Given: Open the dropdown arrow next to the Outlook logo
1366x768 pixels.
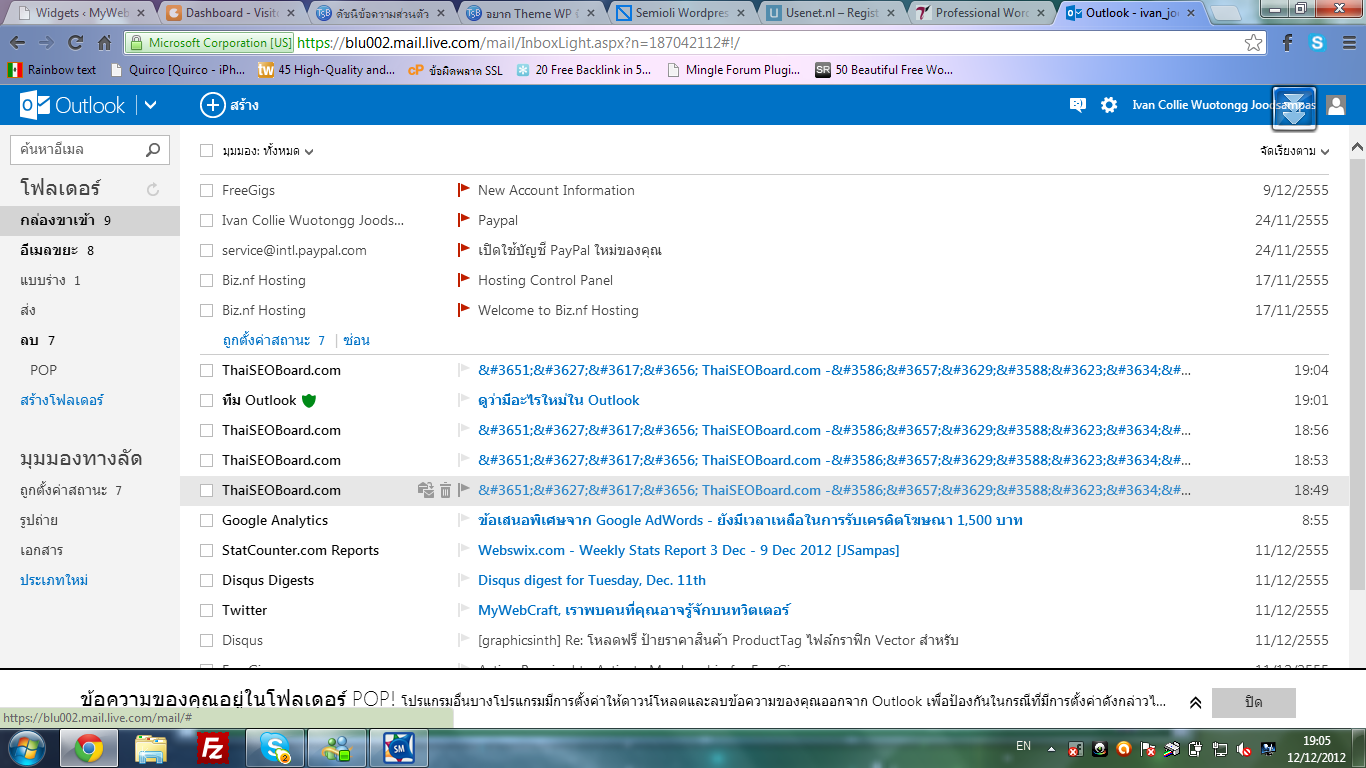Looking at the screenshot, I should 151,105.
